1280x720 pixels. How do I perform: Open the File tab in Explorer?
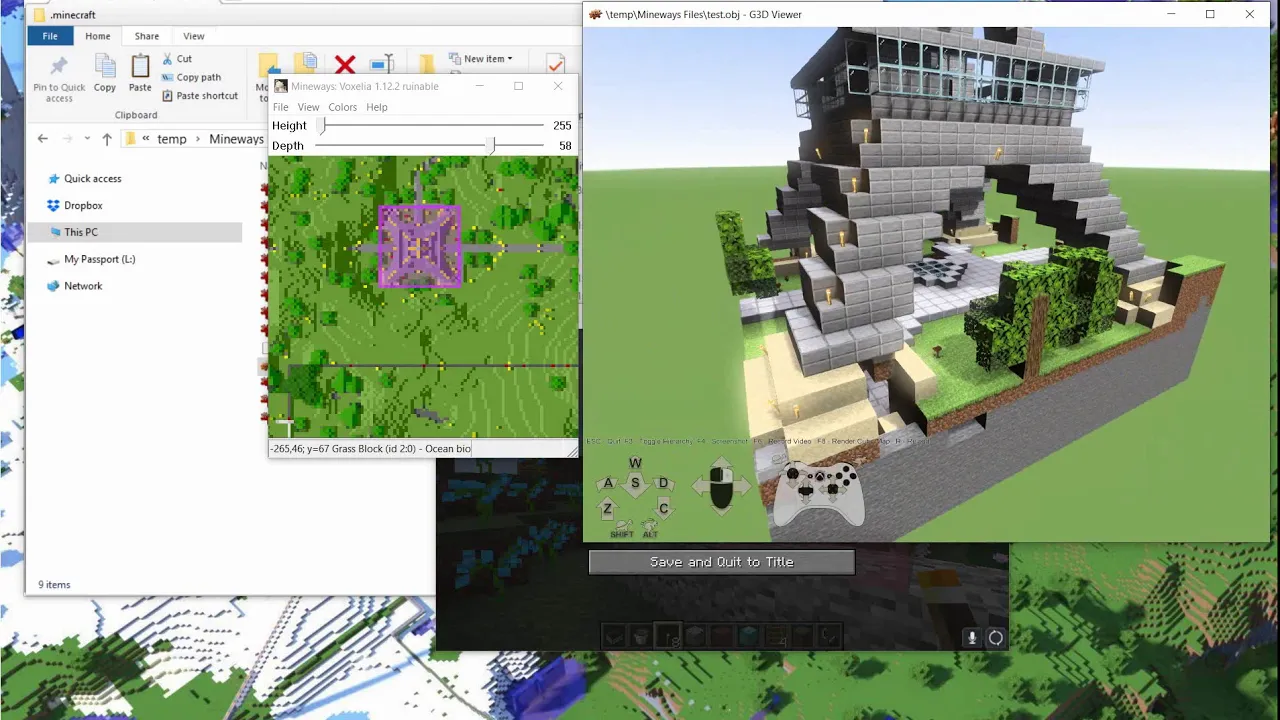[x=50, y=36]
